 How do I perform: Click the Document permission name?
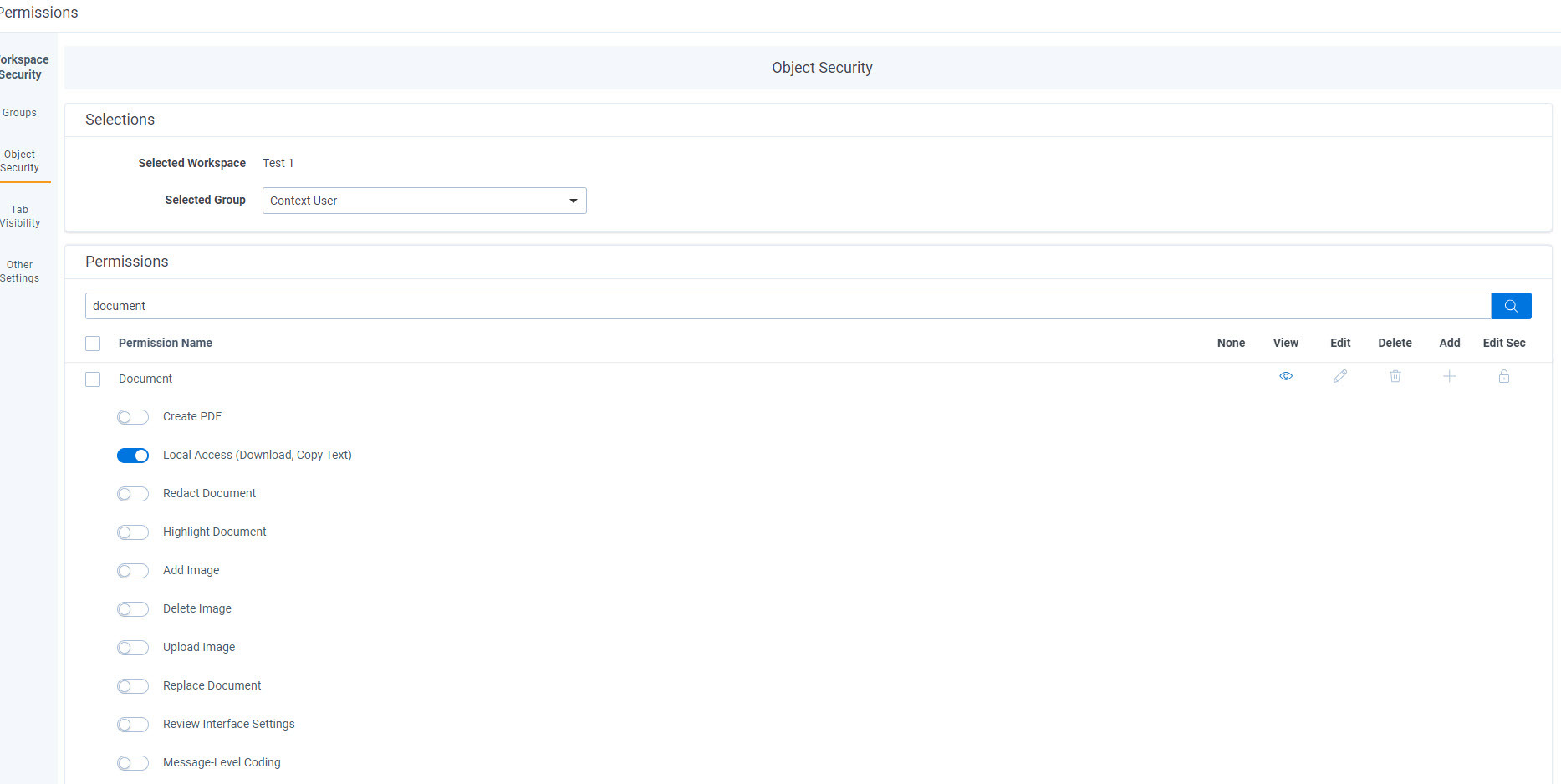(x=145, y=379)
